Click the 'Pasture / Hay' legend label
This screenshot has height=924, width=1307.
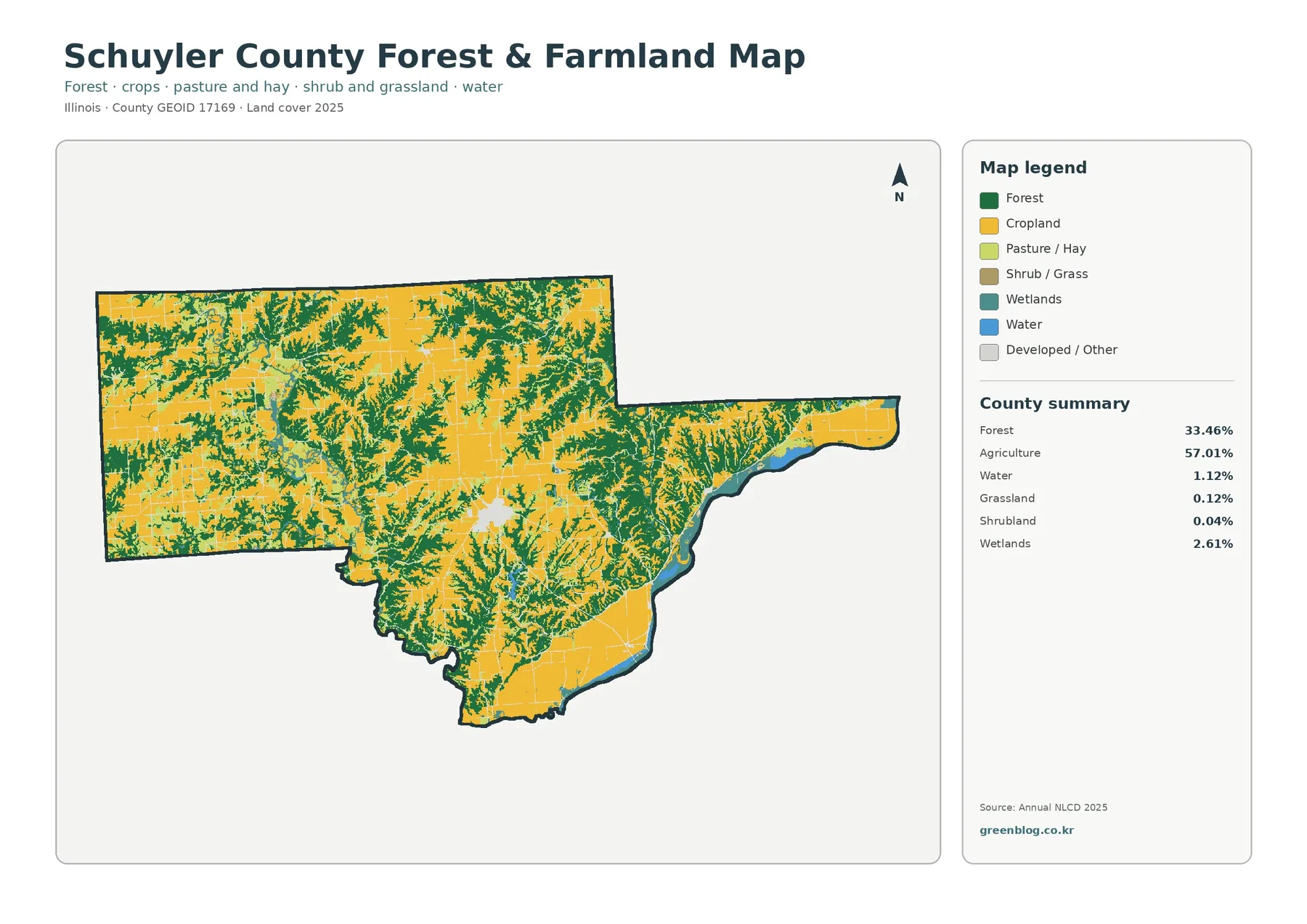coord(1046,249)
